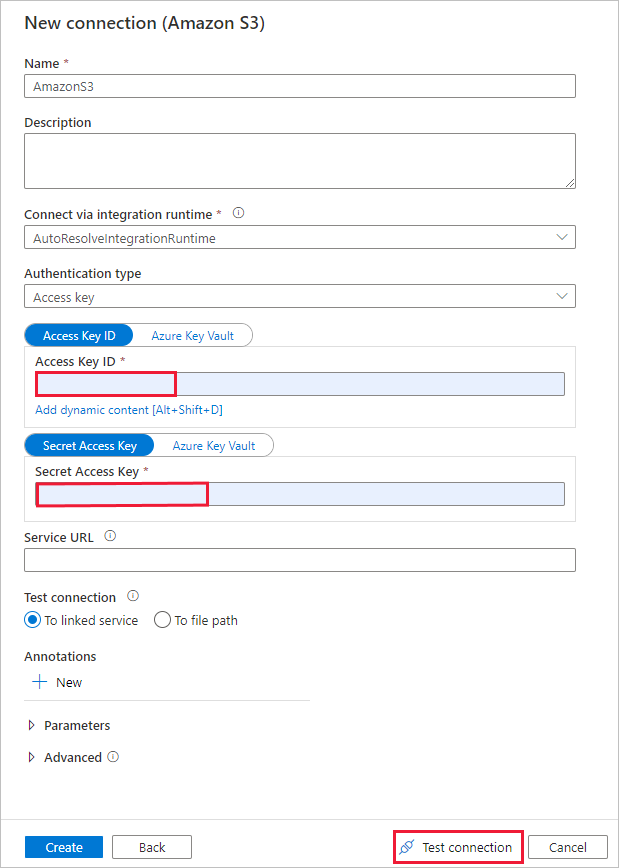Select the To linked service radio button

click(31, 620)
